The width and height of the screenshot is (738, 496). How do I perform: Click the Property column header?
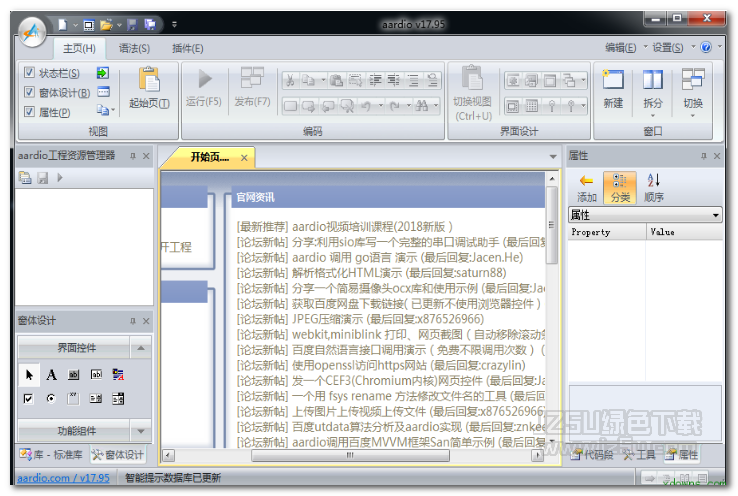click(607, 232)
